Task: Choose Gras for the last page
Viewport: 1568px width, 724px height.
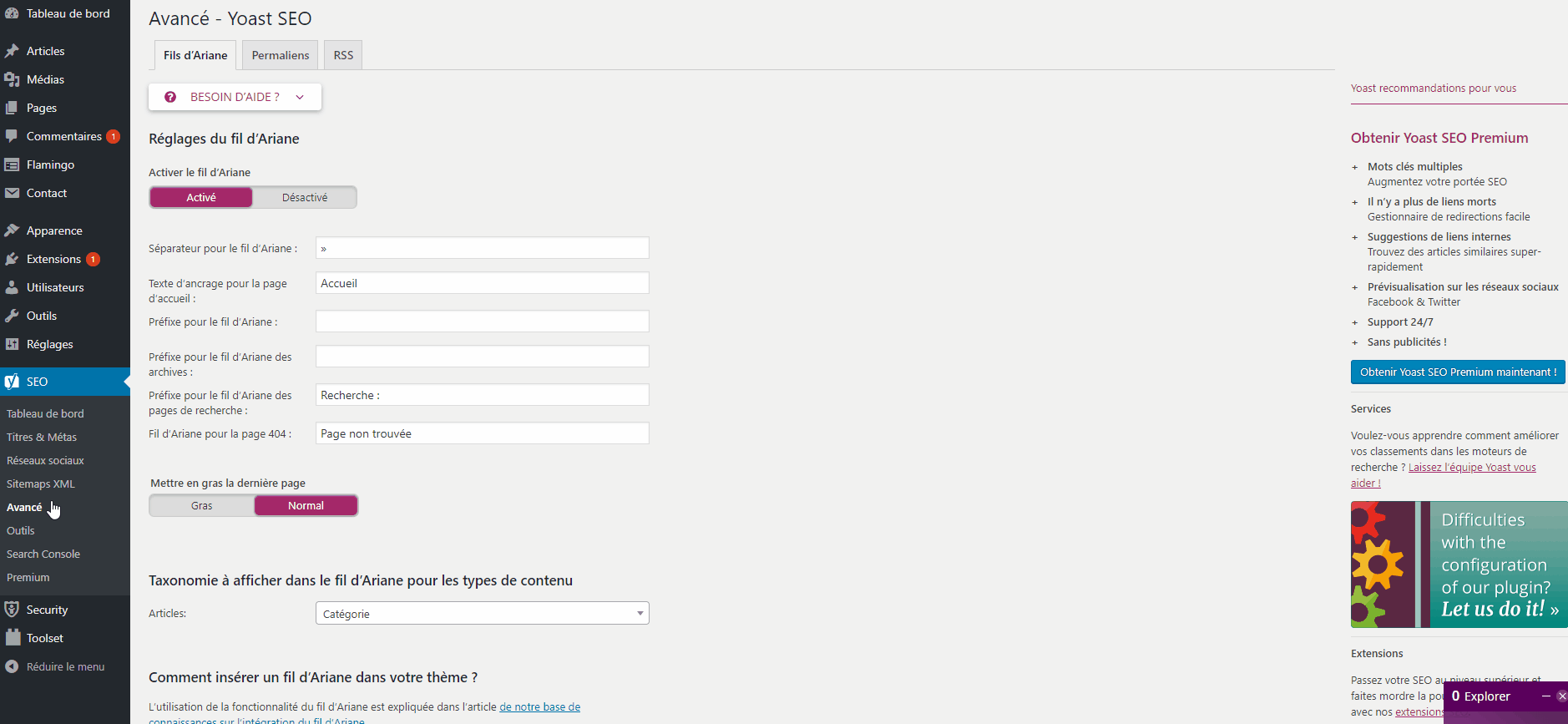Action: pos(202,505)
